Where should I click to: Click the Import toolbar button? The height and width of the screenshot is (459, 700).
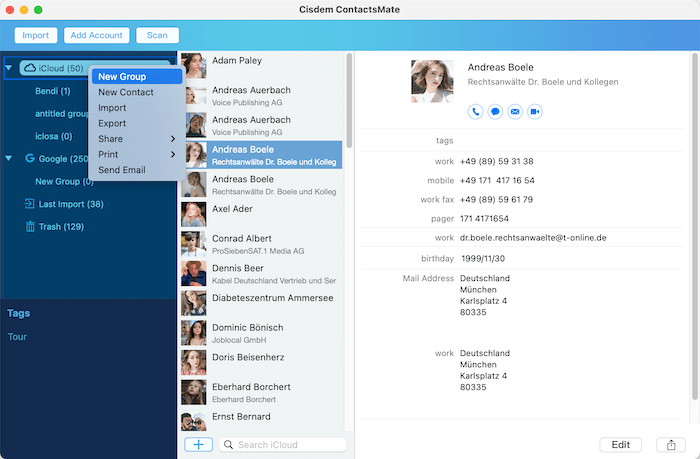tap(36, 35)
